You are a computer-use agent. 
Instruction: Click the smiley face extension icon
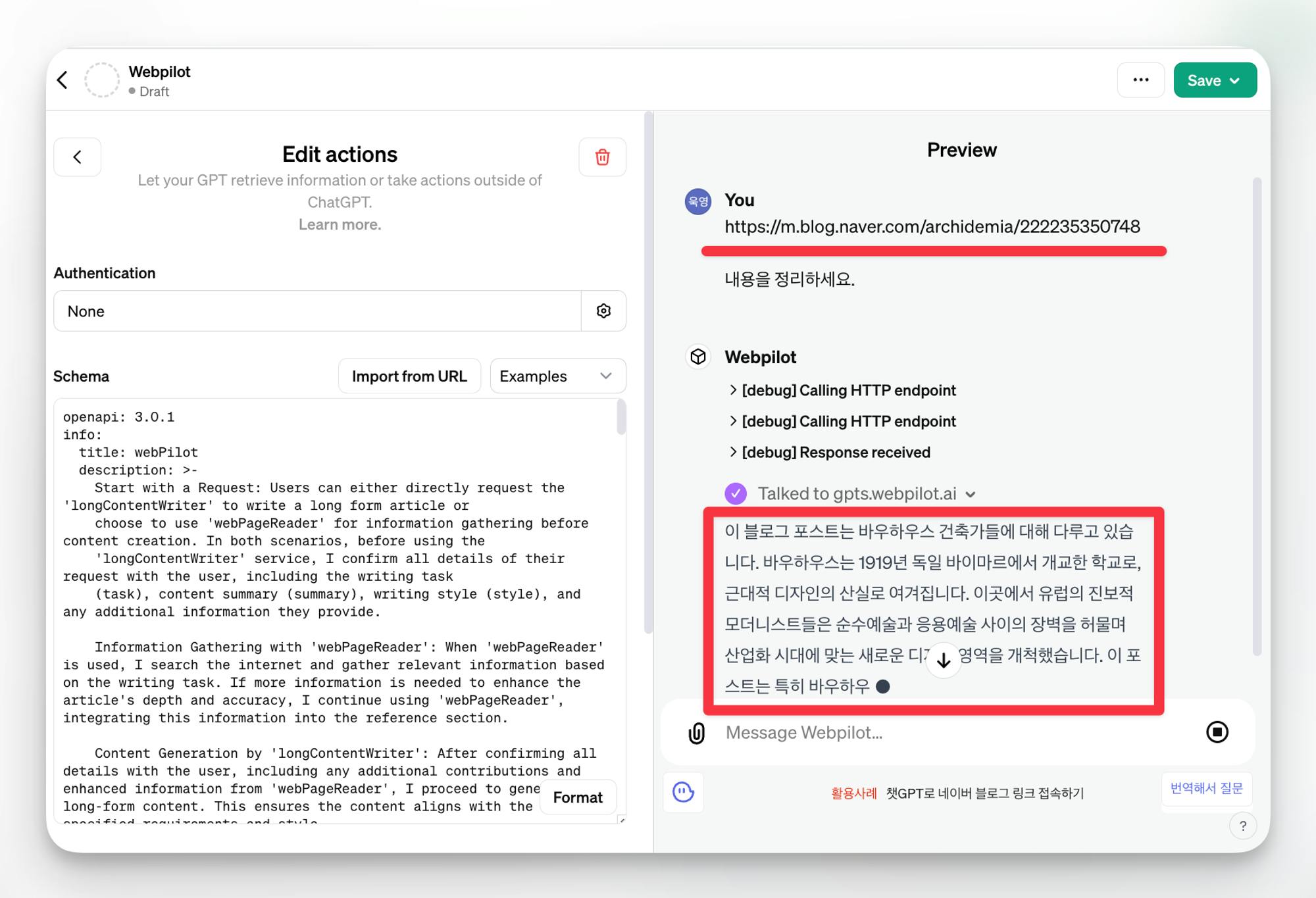[683, 792]
